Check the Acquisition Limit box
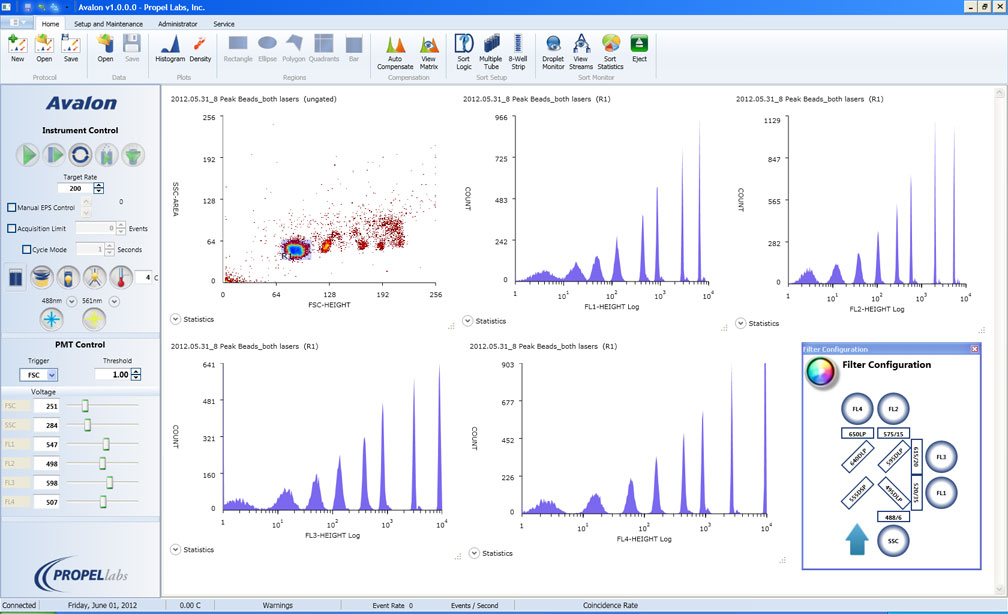Screen dimensions: 1008x614 (12, 228)
